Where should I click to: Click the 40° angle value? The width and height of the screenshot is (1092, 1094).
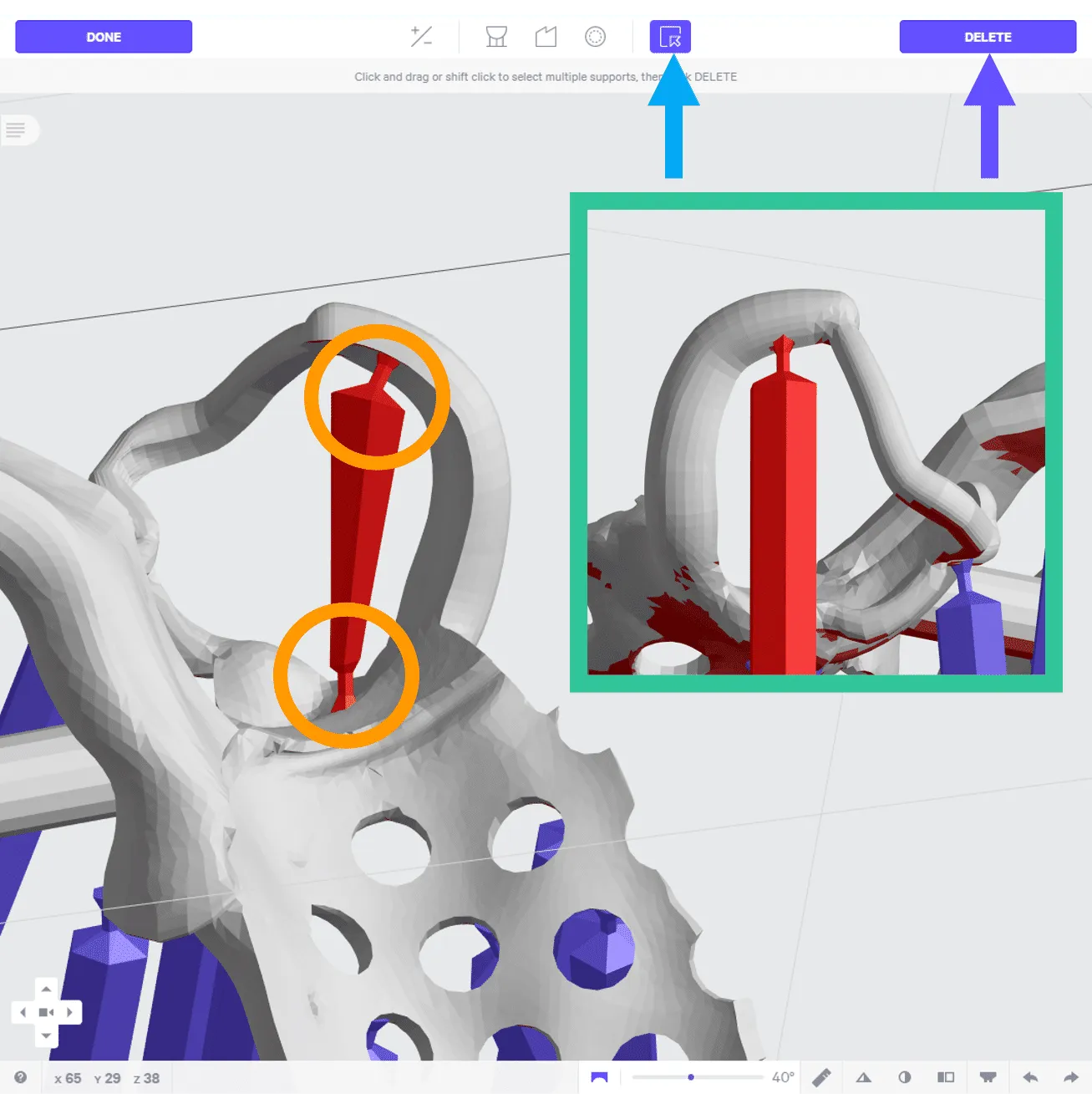[783, 1077]
